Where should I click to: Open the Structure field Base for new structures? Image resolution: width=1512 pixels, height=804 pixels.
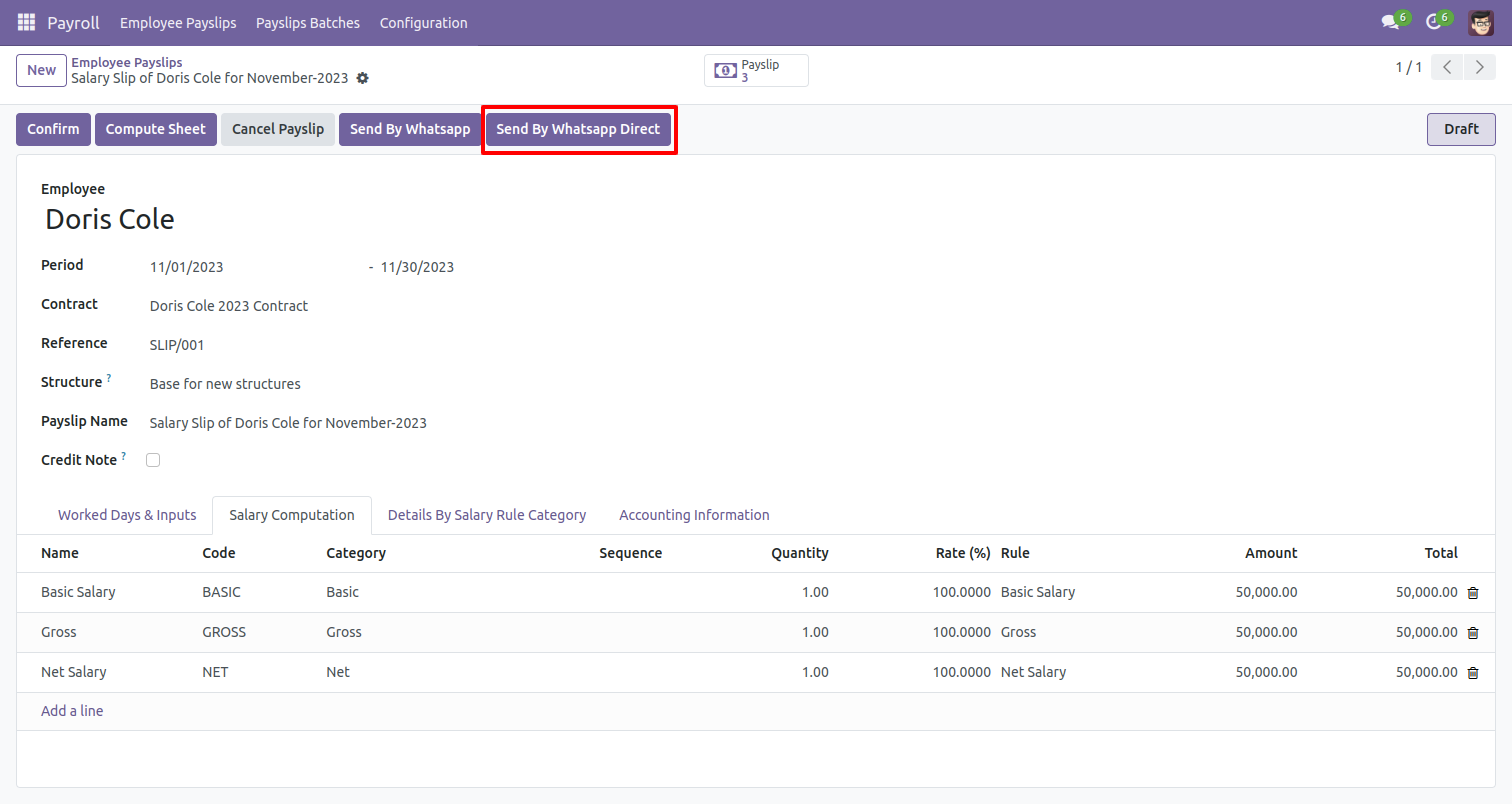click(225, 384)
